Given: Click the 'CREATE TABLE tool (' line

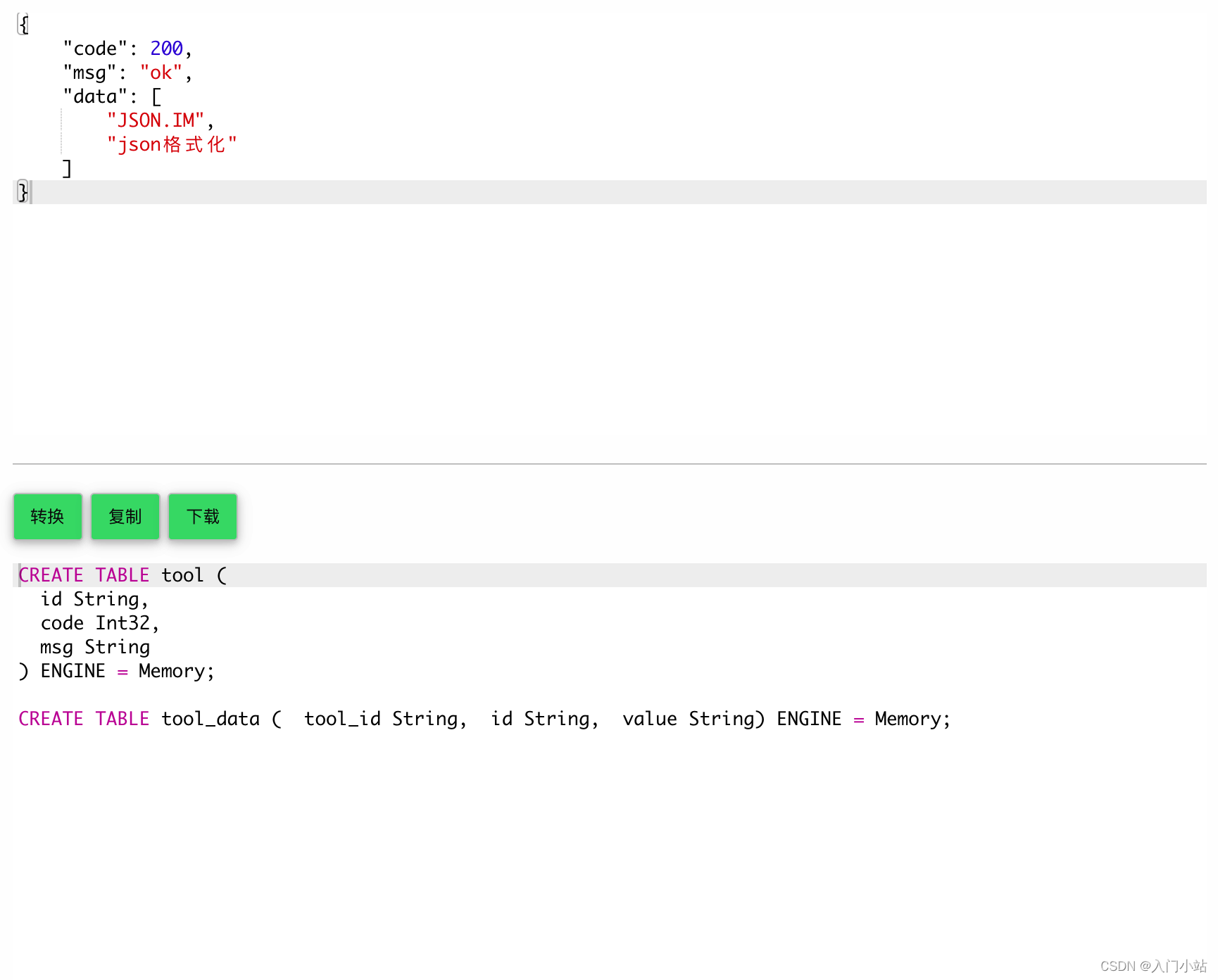Looking at the screenshot, I should point(123,575).
